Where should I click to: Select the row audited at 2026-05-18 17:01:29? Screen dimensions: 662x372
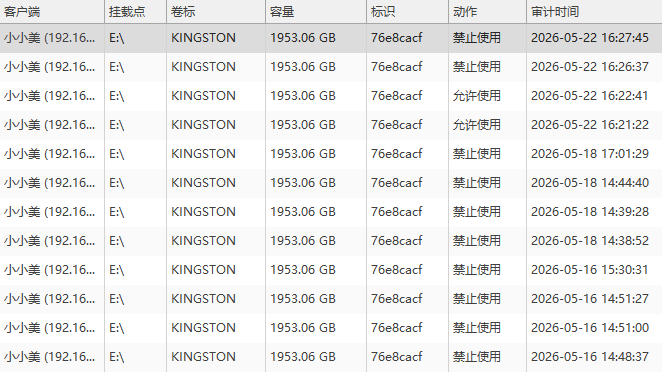[331, 154]
